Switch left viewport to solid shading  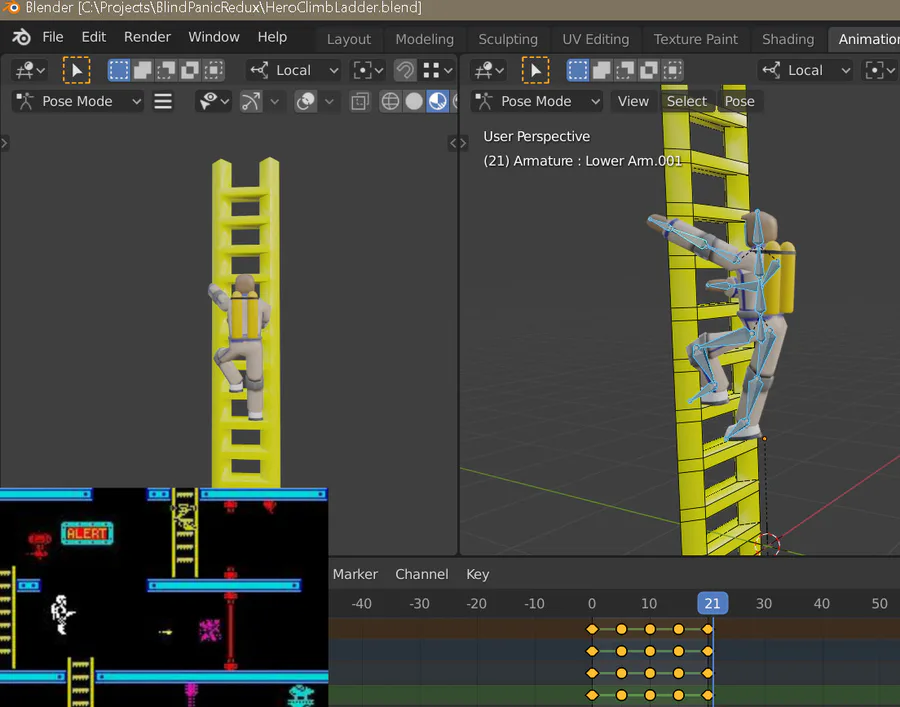(x=414, y=101)
